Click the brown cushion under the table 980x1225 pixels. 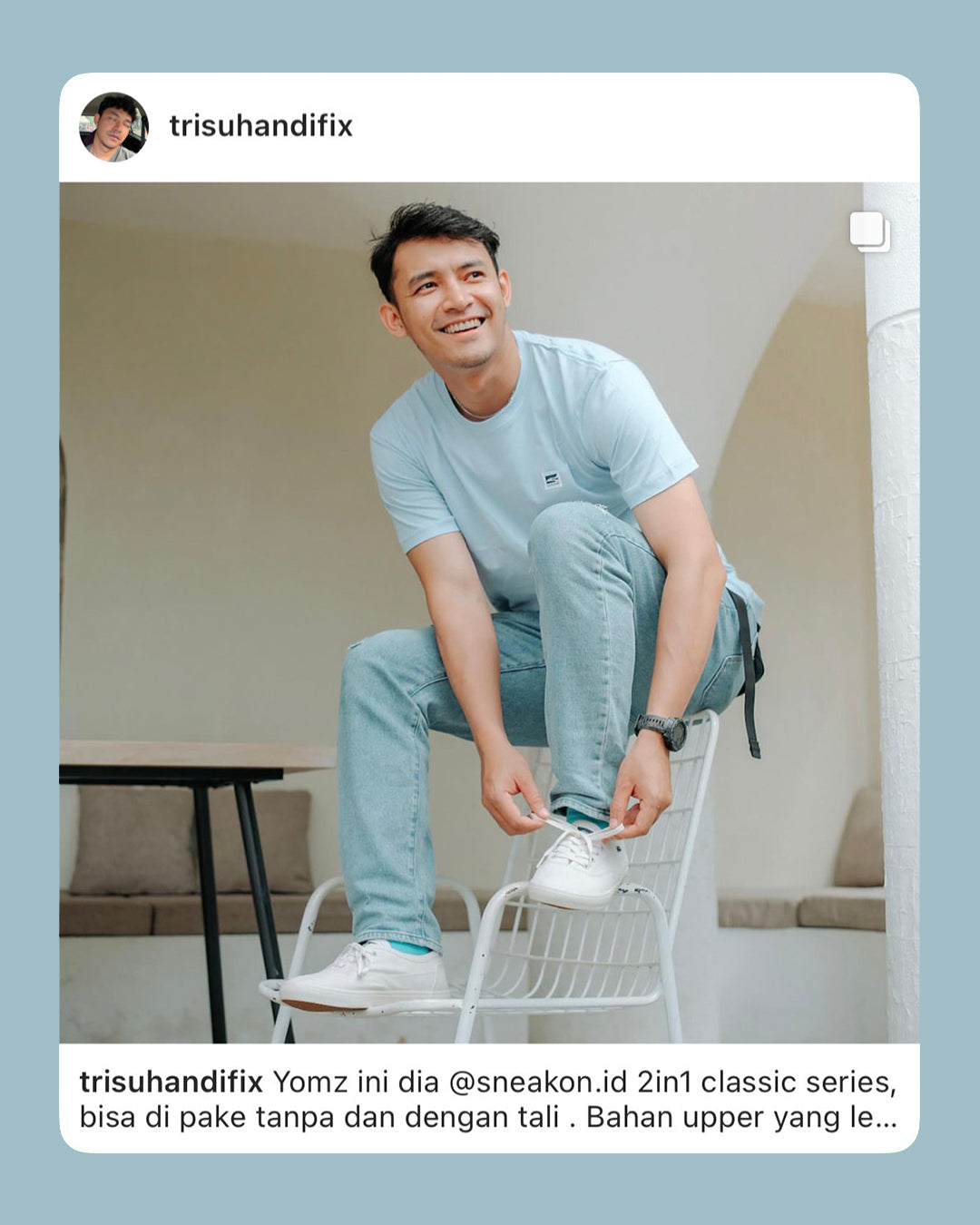191,841
